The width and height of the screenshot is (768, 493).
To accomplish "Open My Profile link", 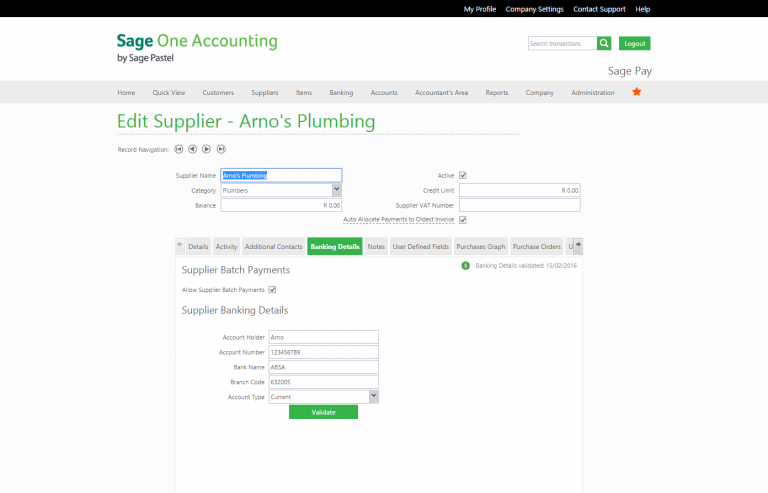I will coord(480,9).
